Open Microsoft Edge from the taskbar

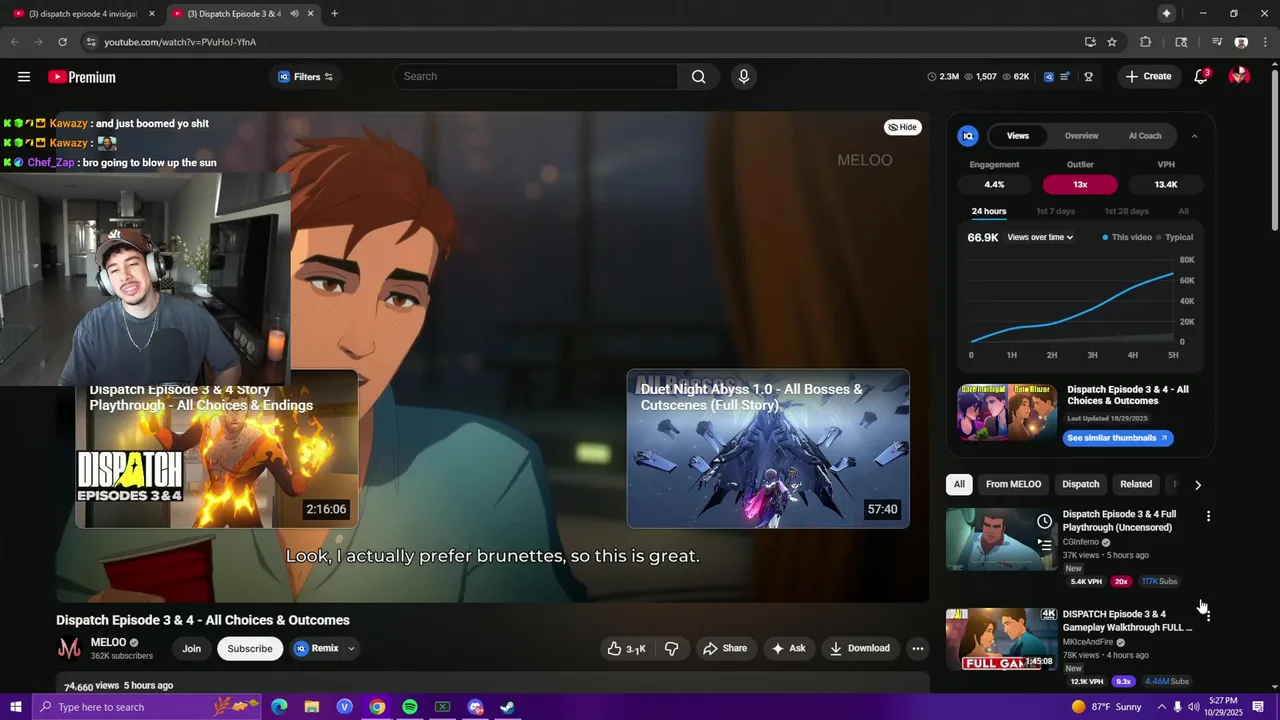(279, 707)
